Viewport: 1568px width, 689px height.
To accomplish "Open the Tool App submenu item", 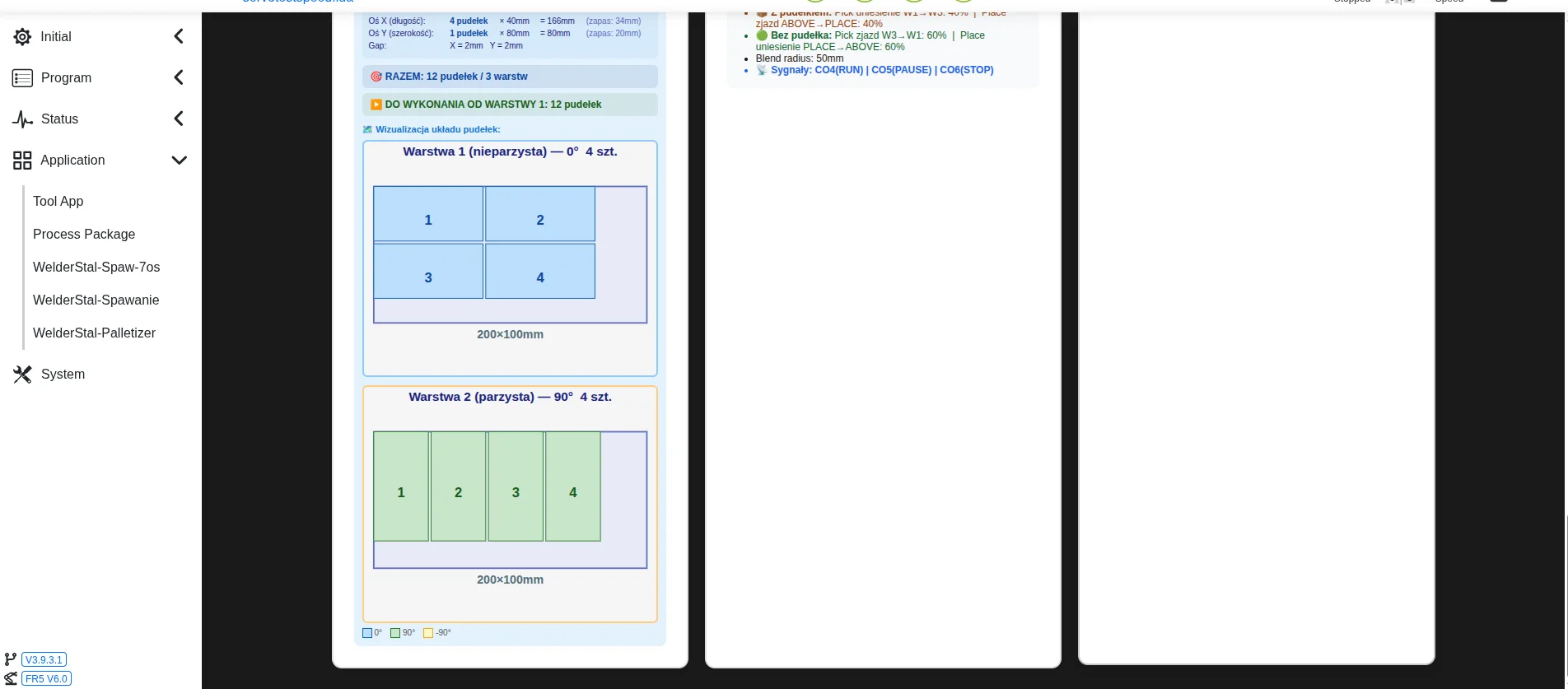I will pyautogui.click(x=58, y=201).
